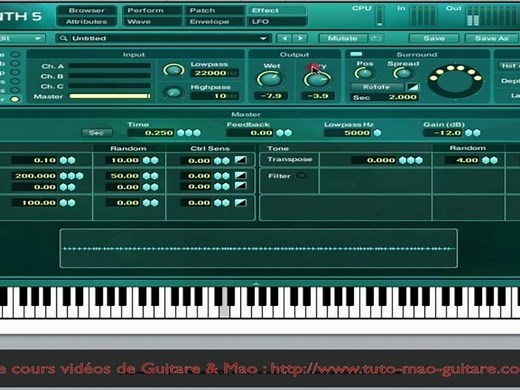Screen dimensions: 520x390
Task: Click the Lowpass 22000 Hz value field
Action: click(x=215, y=73)
